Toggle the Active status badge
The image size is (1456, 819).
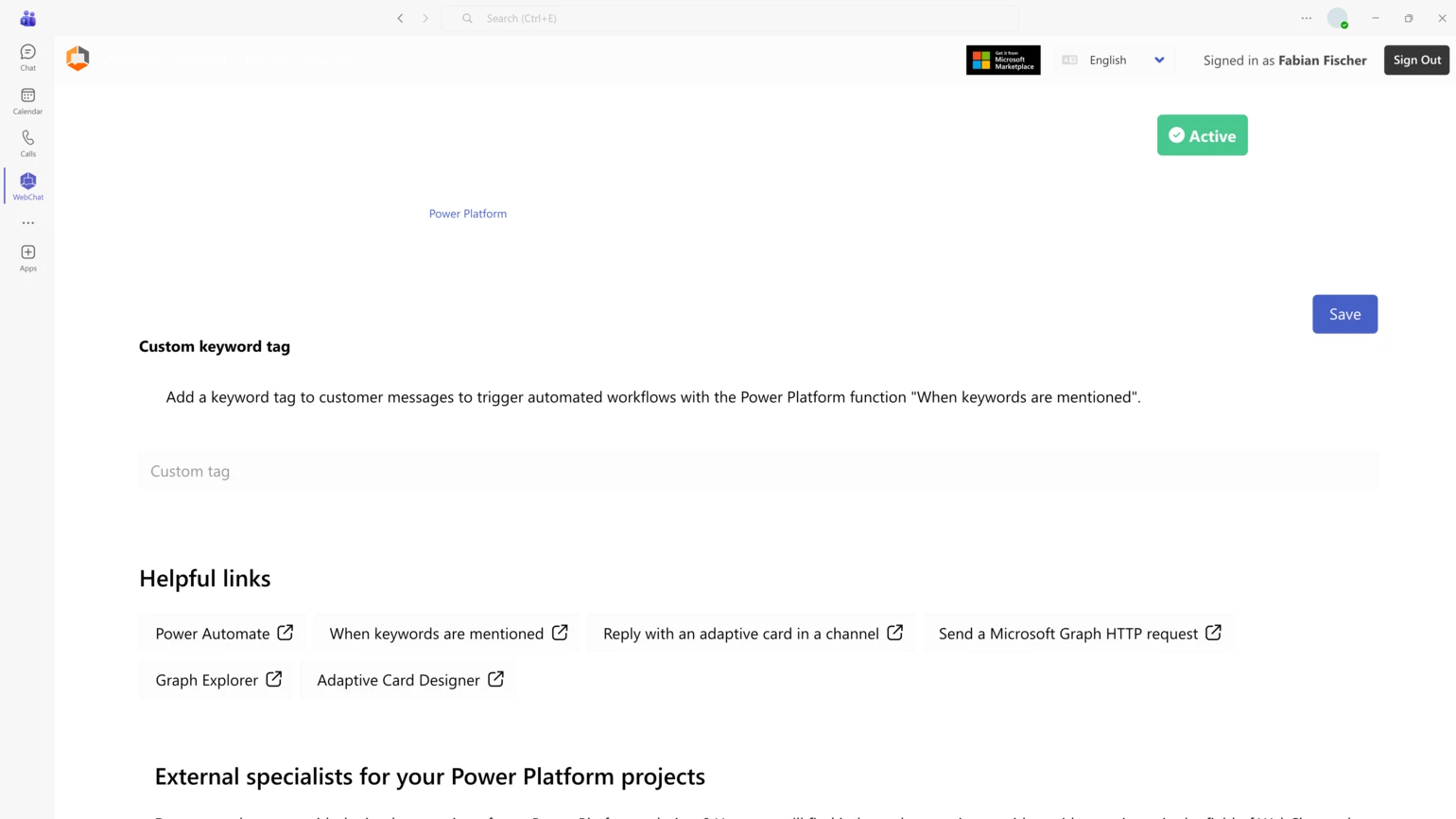pos(1202,134)
